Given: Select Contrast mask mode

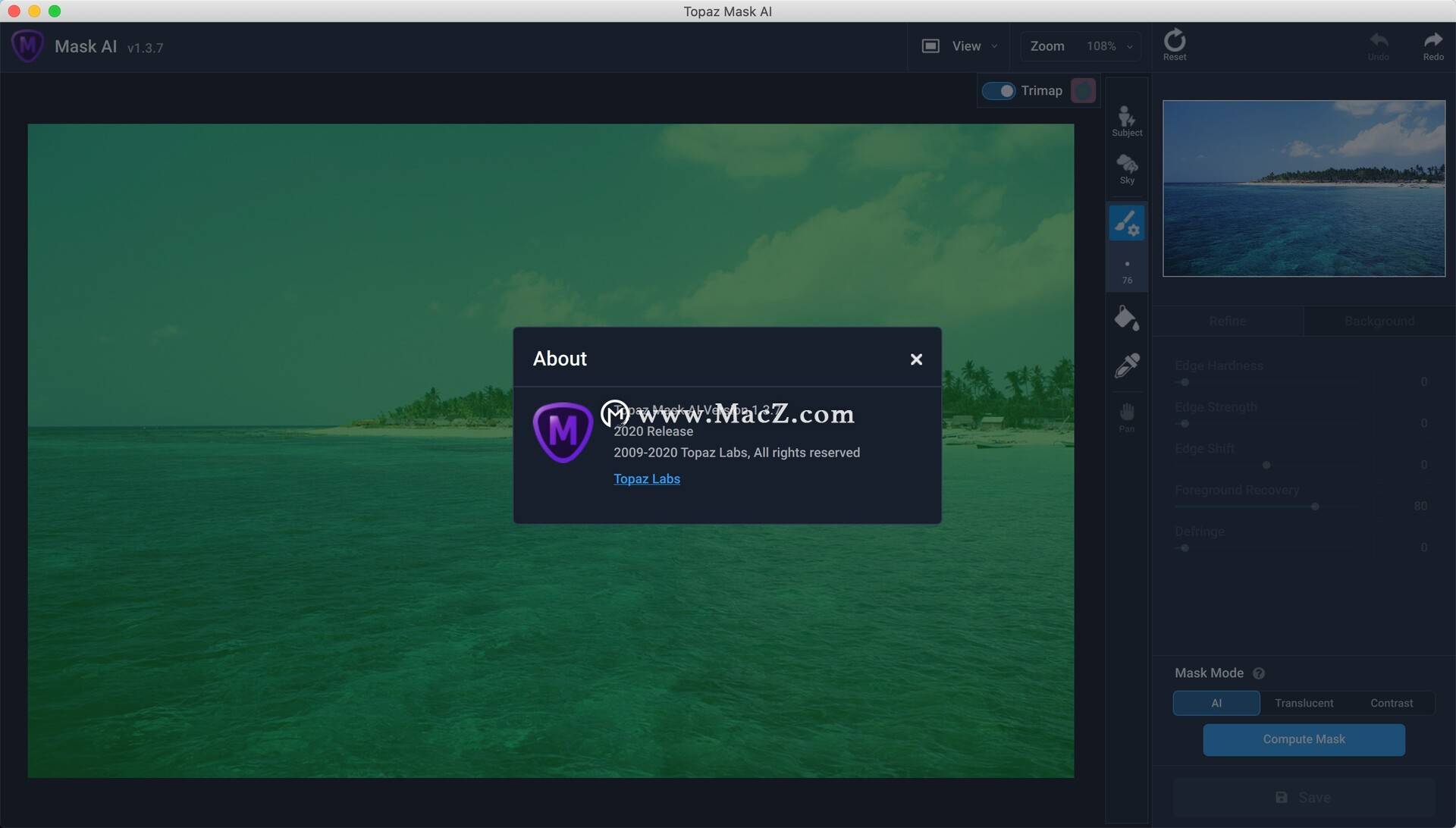Looking at the screenshot, I should [1392, 703].
